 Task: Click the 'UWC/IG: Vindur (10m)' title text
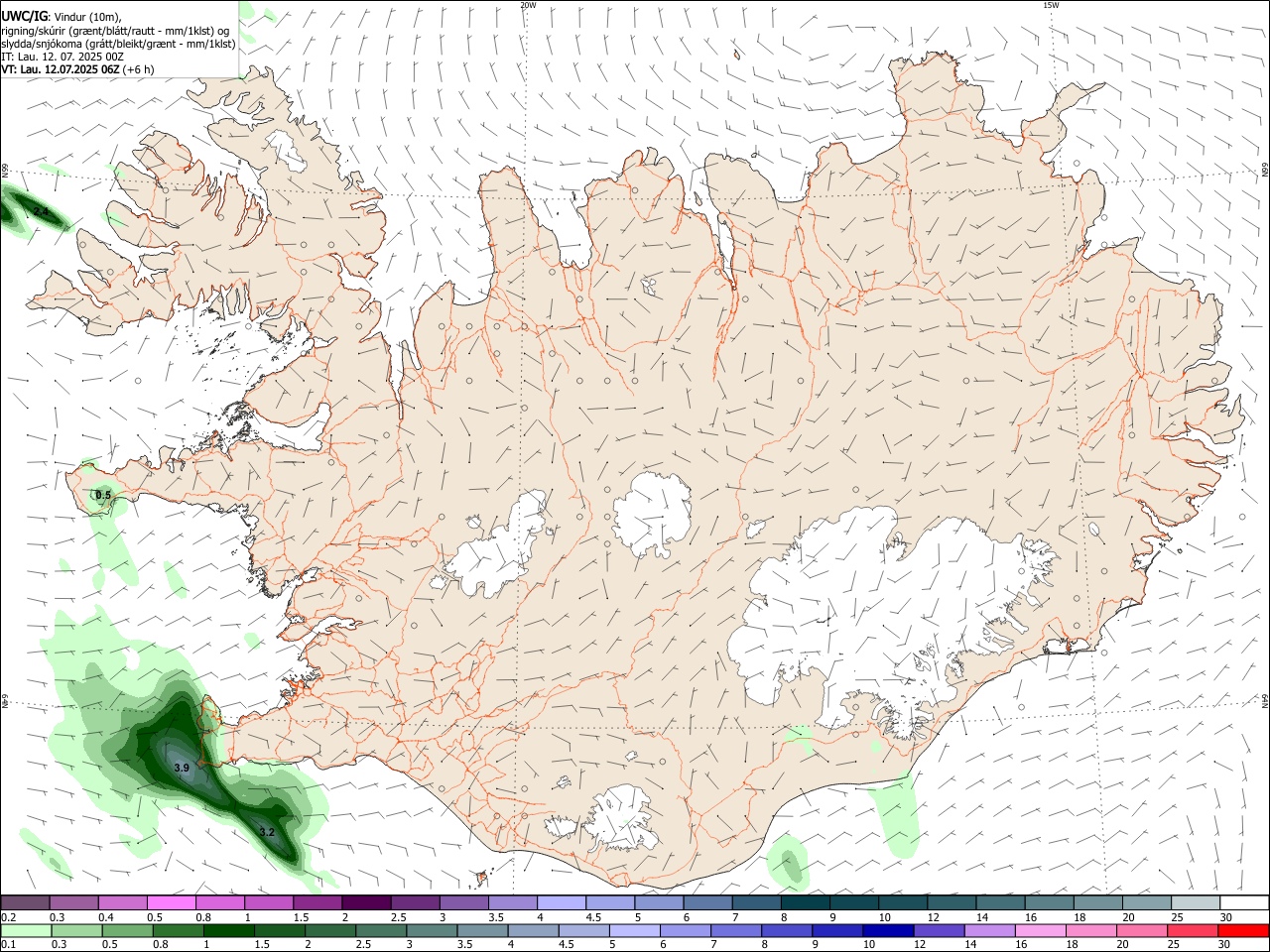pos(63,16)
